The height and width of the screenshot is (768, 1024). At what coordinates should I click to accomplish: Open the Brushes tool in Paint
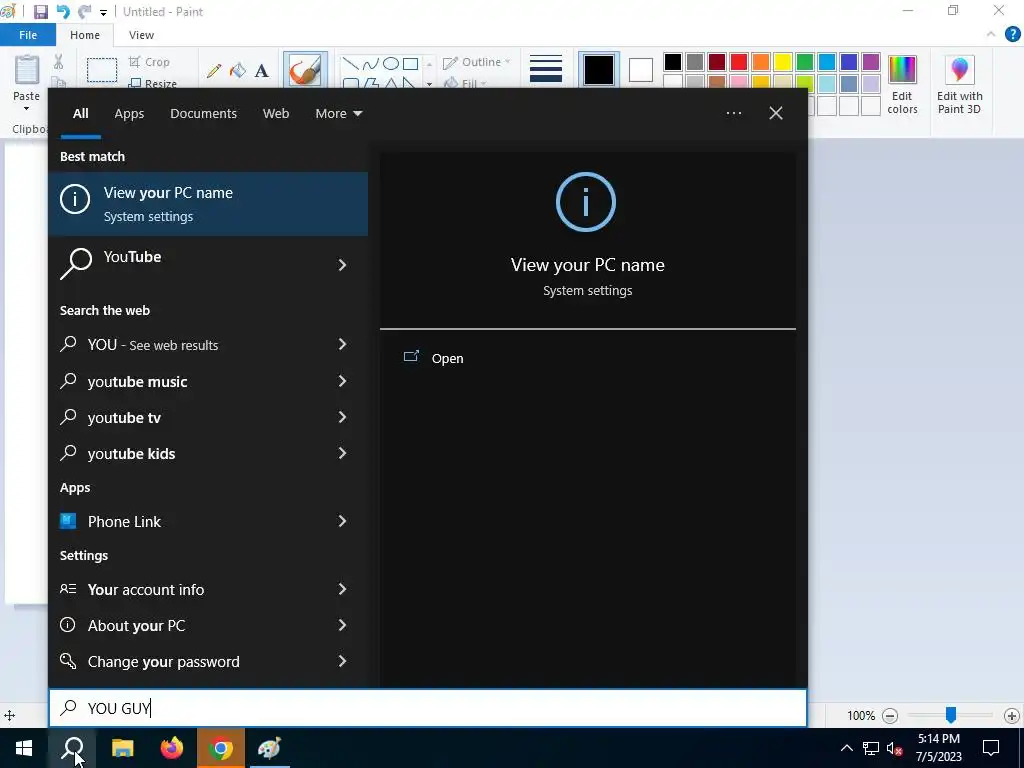click(x=305, y=69)
